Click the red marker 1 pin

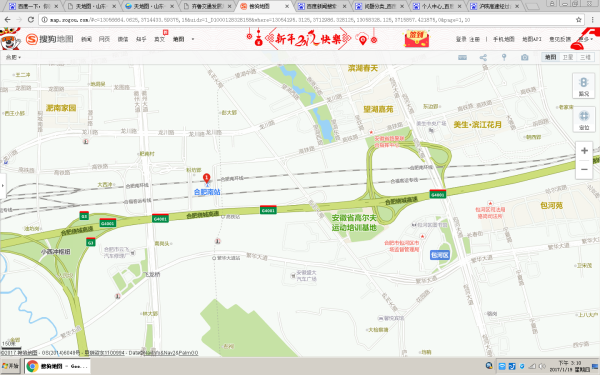pyautogui.click(x=206, y=178)
